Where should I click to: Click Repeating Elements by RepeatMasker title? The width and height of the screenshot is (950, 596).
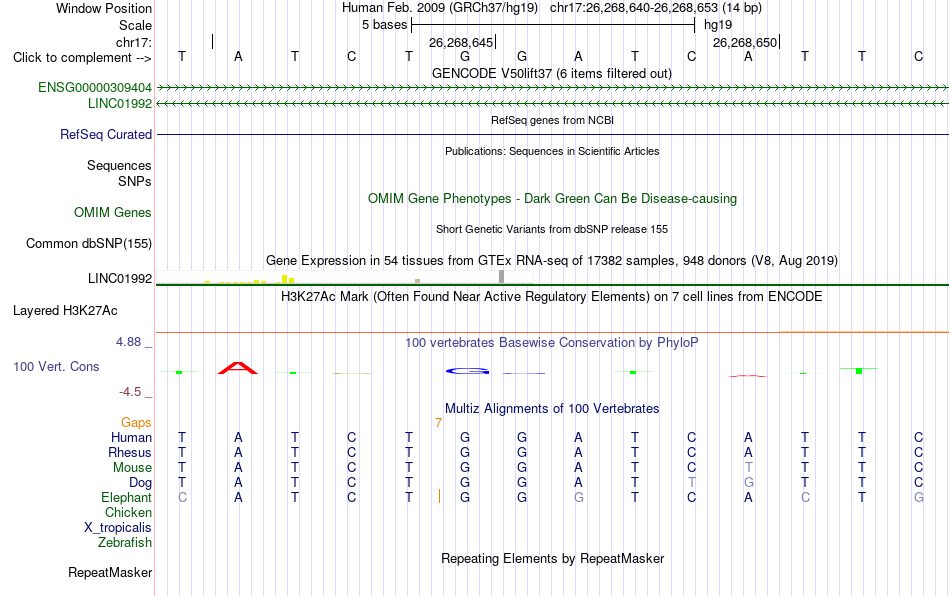552,558
